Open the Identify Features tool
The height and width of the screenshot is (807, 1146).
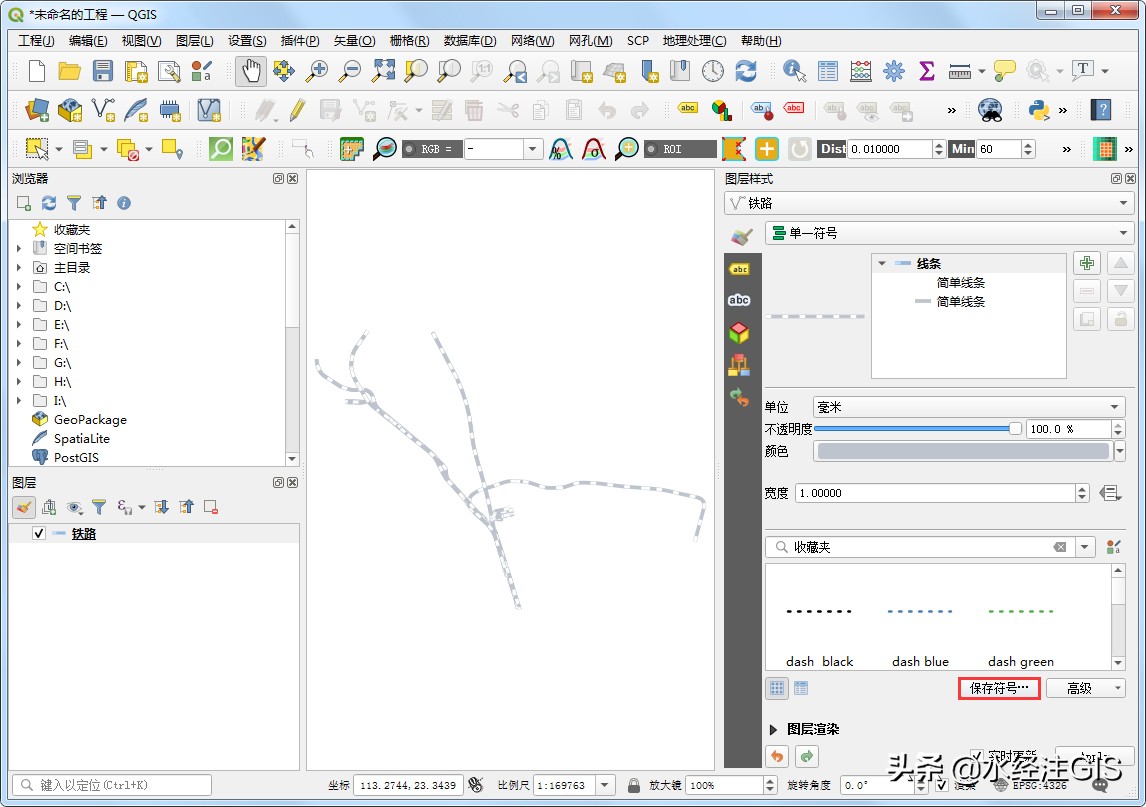793,72
